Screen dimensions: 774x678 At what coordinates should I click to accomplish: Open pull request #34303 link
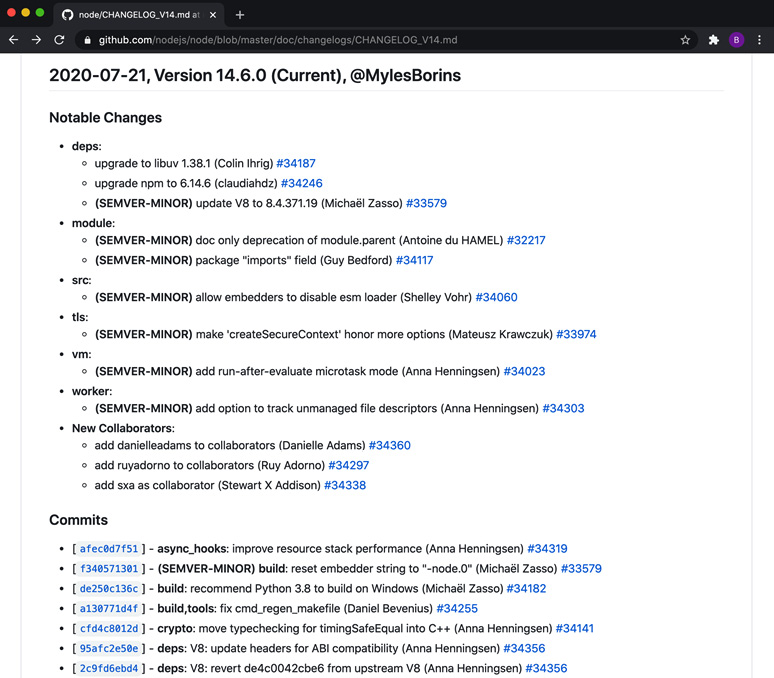pyautogui.click(x=563, y=408)
